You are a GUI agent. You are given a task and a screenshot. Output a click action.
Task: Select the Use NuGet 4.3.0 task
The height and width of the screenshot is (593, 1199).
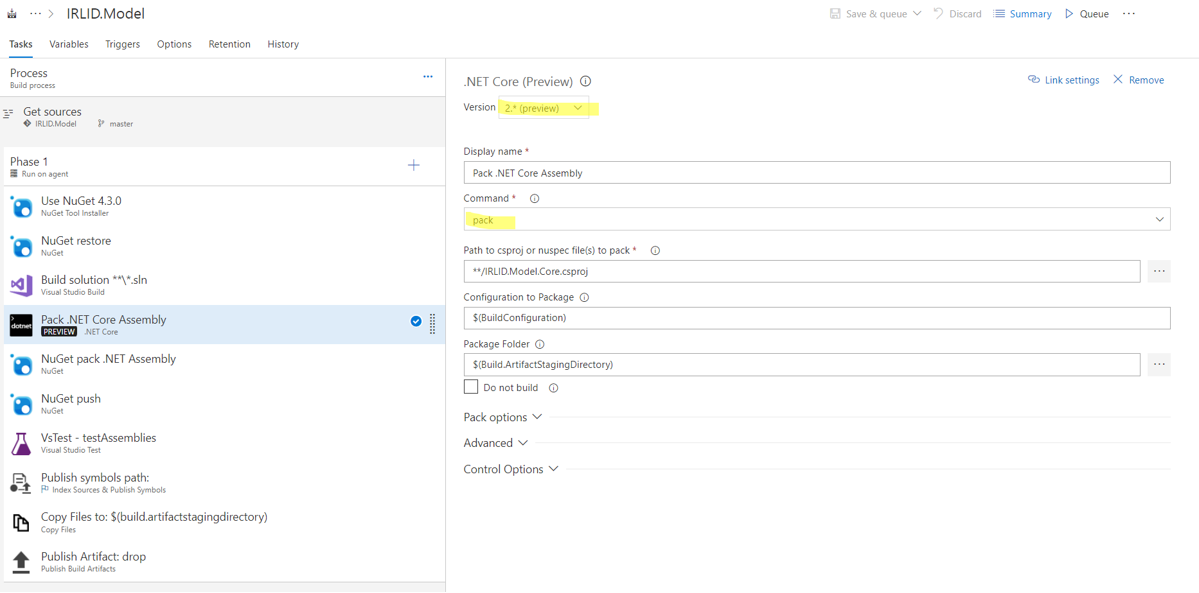coord(224,207)
